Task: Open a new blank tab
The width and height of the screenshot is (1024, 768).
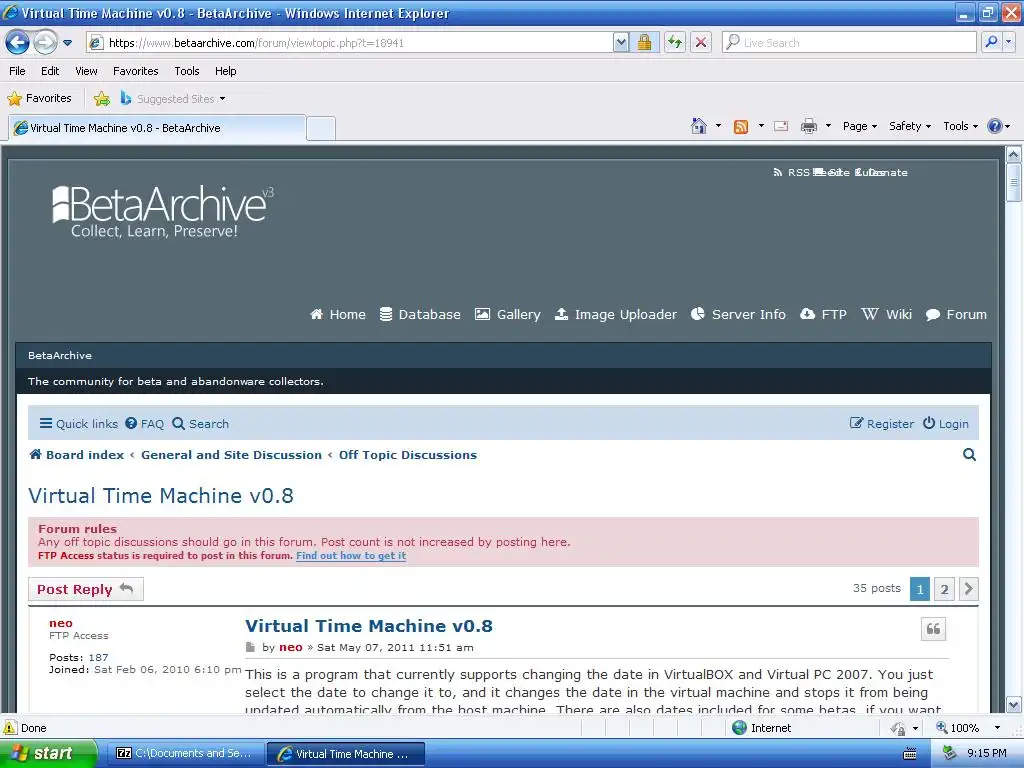Action: pyautogui.click(x=321, y=129)
